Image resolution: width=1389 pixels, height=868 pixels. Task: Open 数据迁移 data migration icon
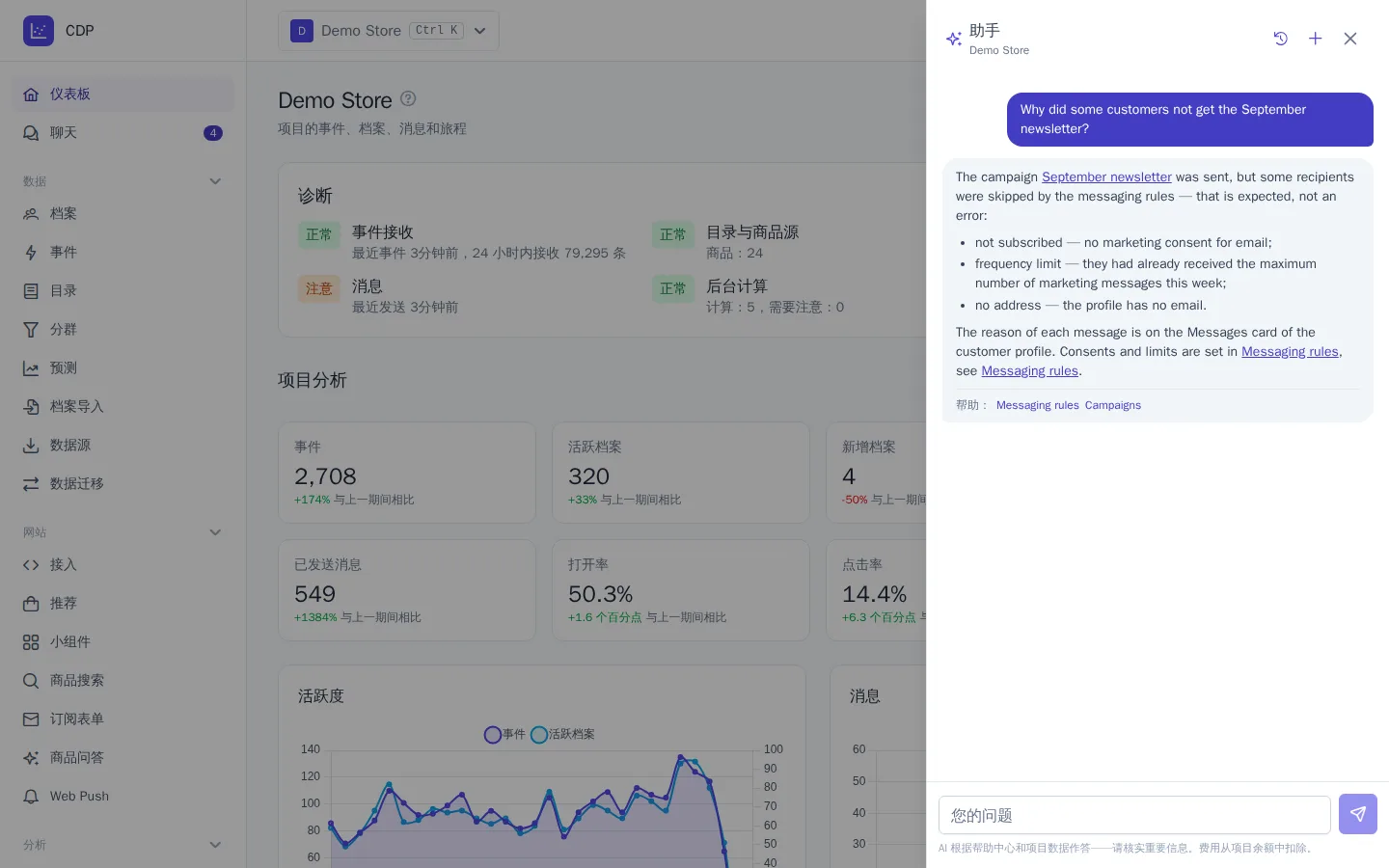(31, 484)
